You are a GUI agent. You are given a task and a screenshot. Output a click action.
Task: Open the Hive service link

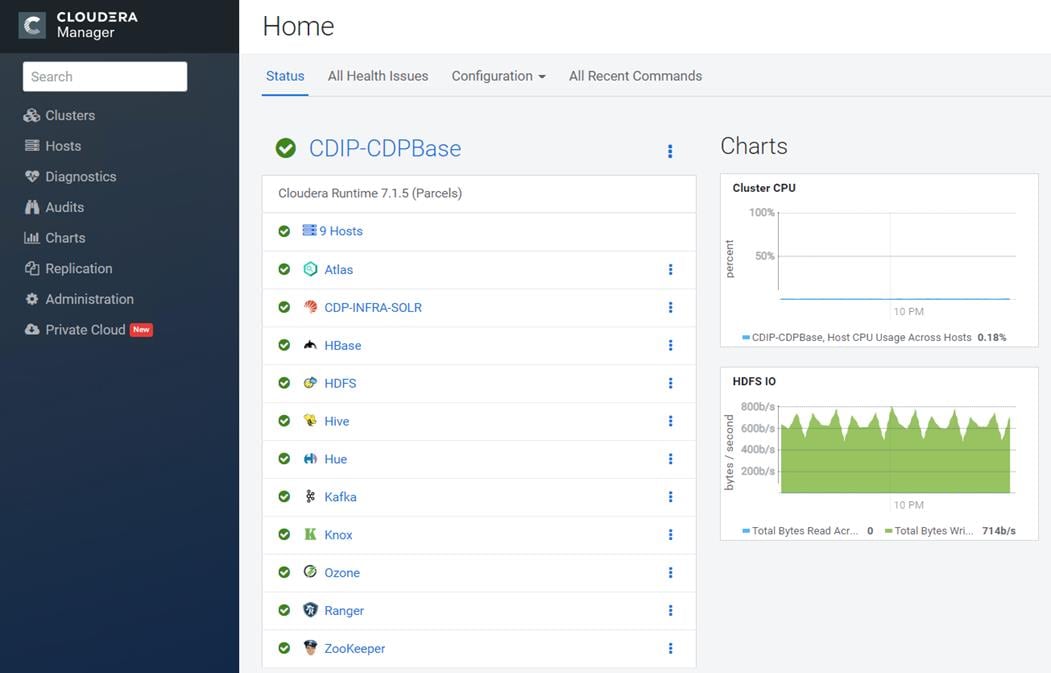(x=336, y=421)
